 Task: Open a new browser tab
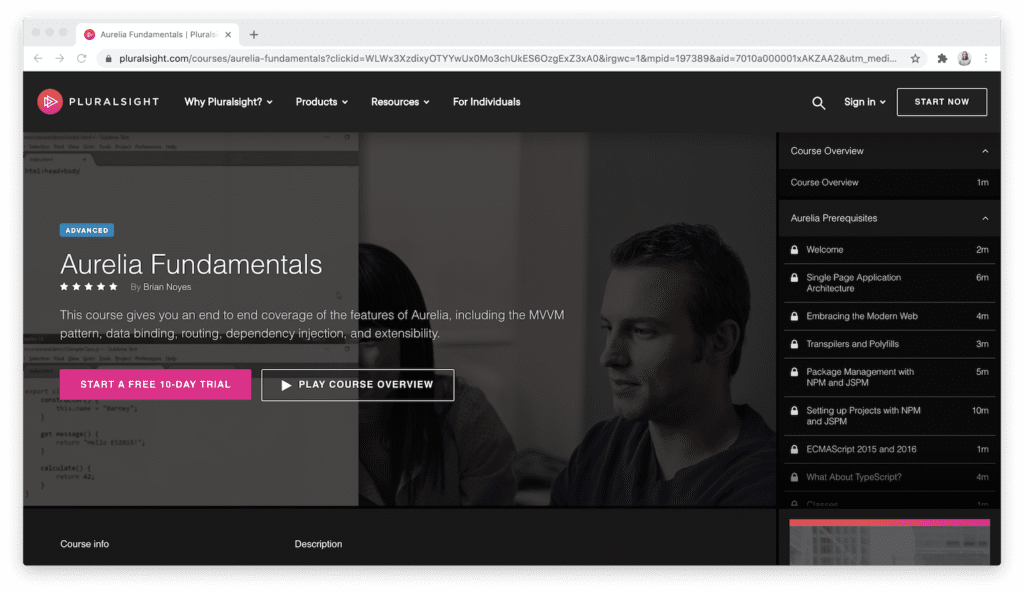pyautogui.click(x=254, y=35)
